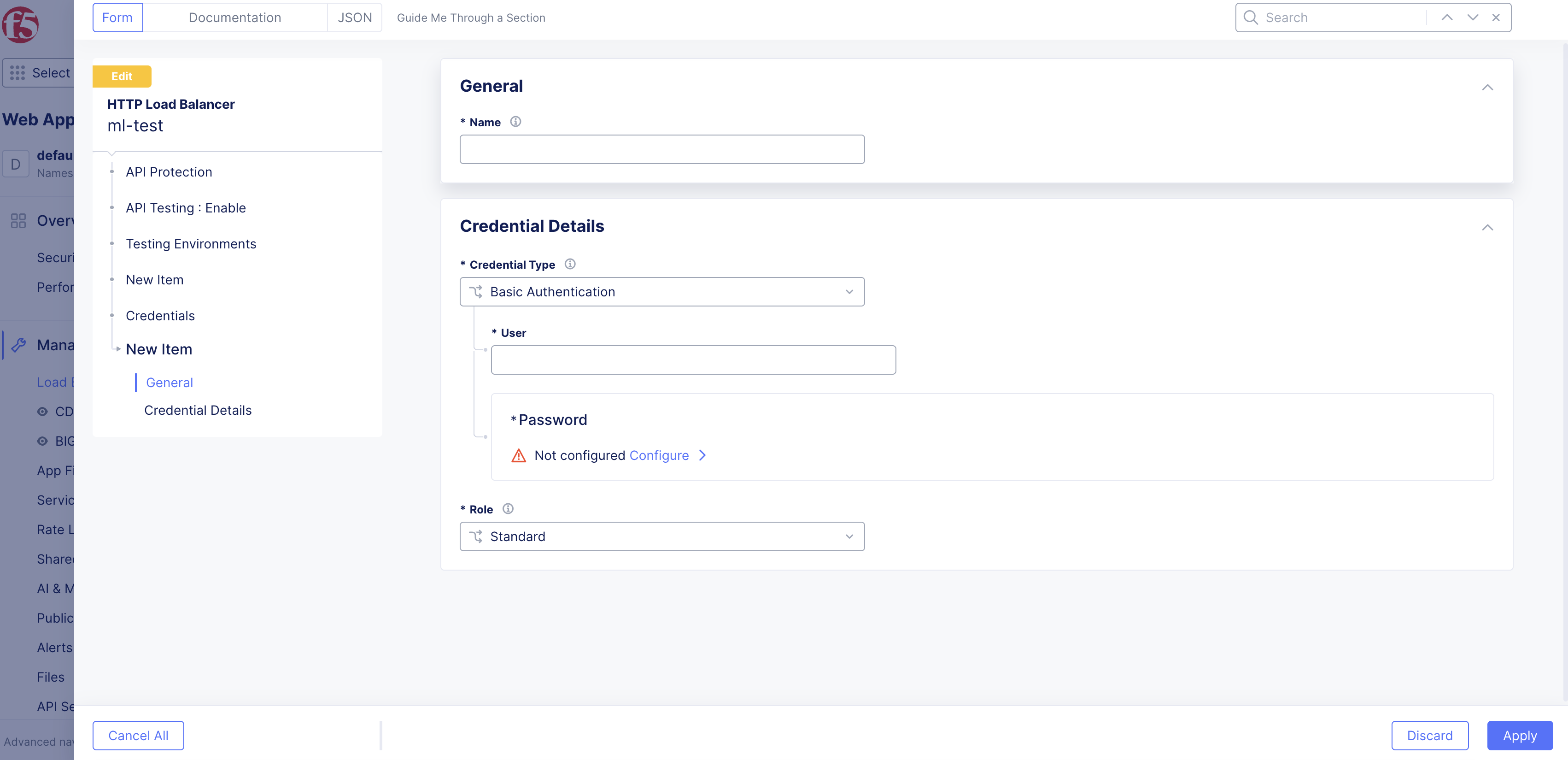
Task: Switch to the JSON tab
Action: point(354,17)
